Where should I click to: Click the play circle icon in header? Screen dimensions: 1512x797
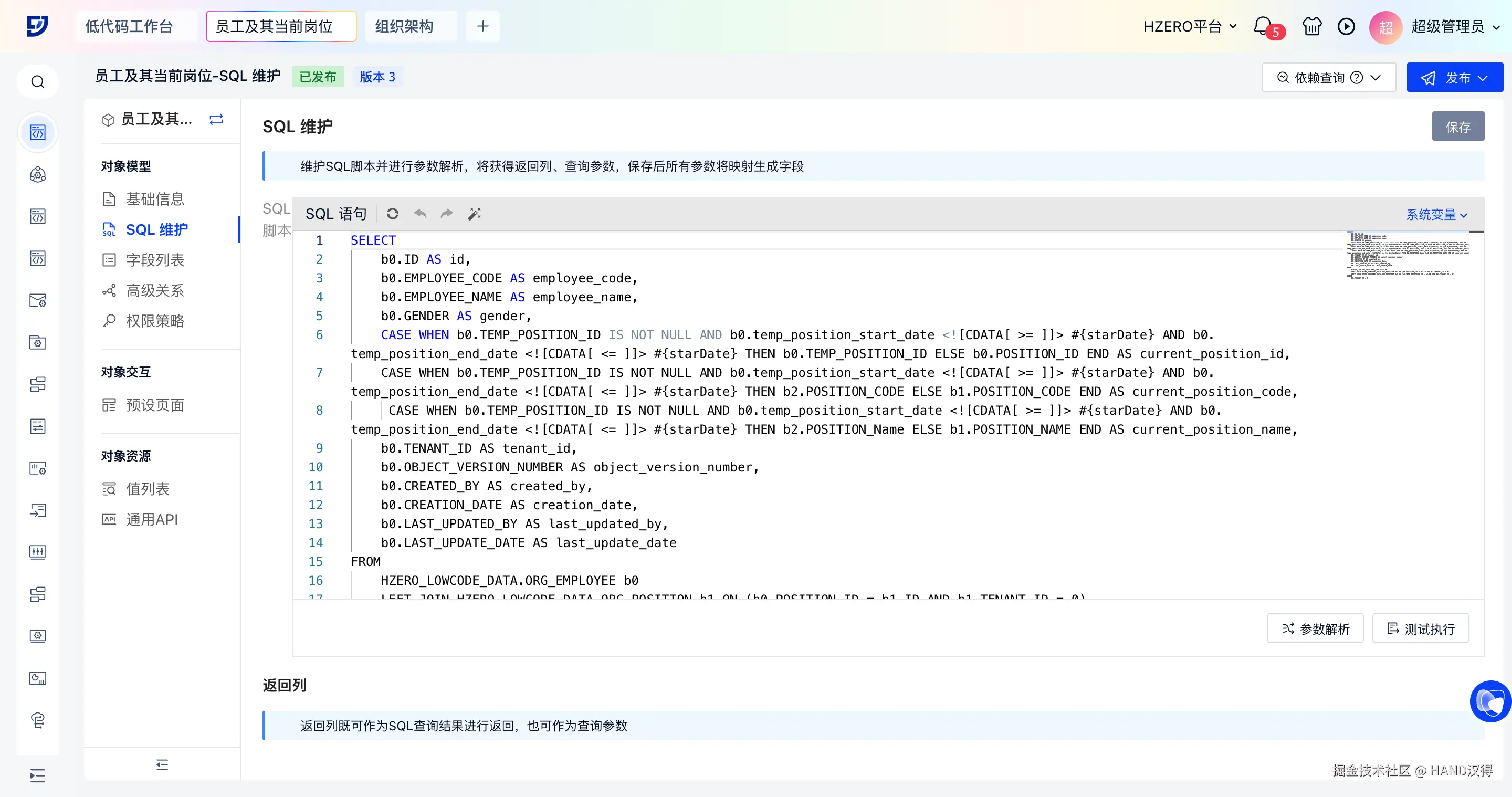pyautogui.click(x=1346, y=26)
